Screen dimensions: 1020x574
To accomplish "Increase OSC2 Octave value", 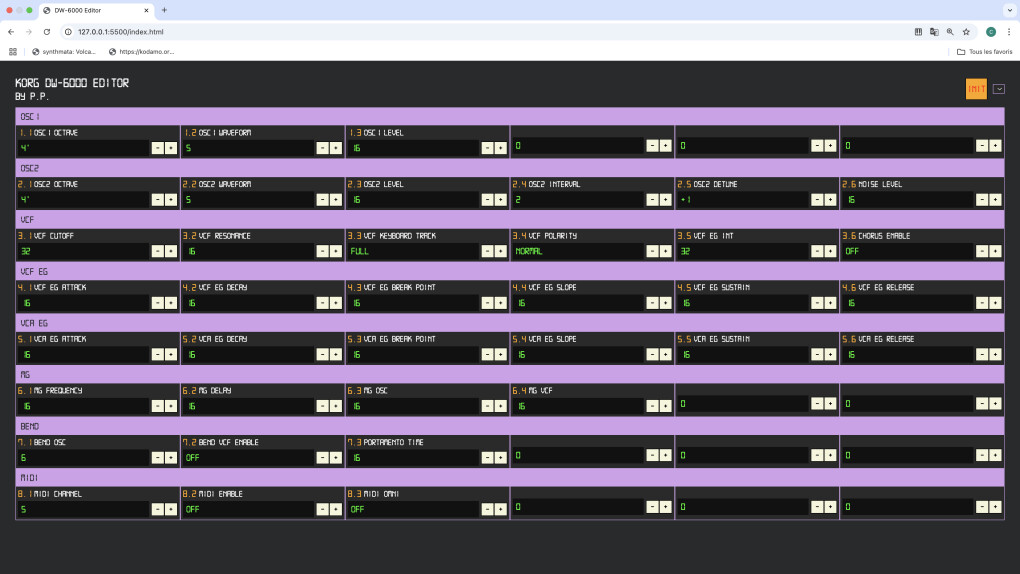I will [171, 200].
